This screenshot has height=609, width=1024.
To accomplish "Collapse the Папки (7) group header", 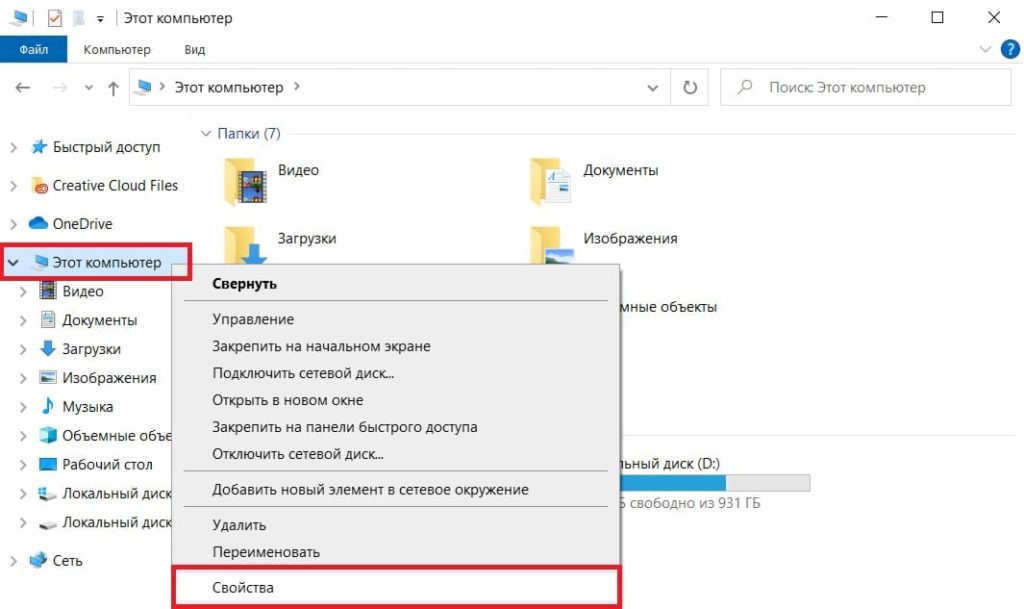I will [x=206, y=134].
